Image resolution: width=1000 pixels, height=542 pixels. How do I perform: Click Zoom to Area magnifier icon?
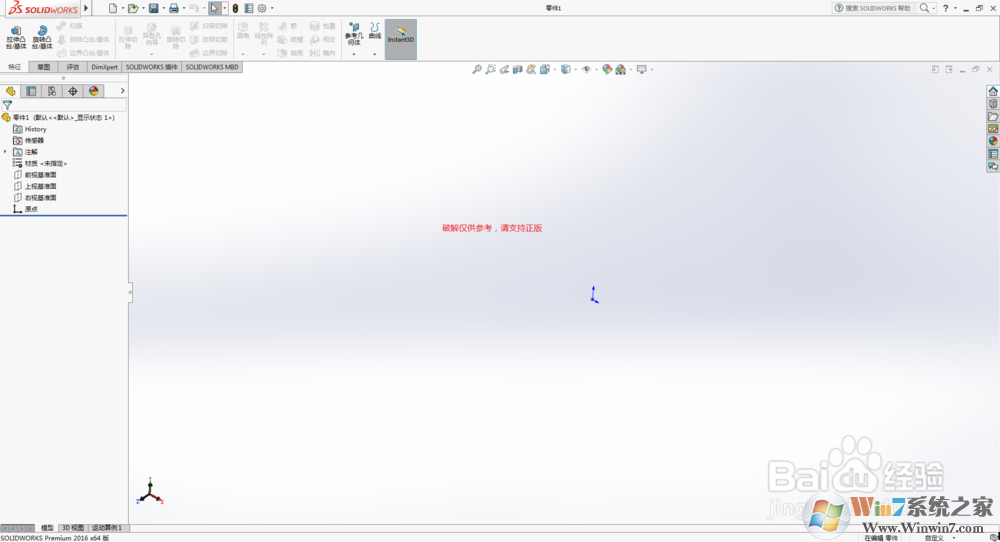click(x=490, y=70)
